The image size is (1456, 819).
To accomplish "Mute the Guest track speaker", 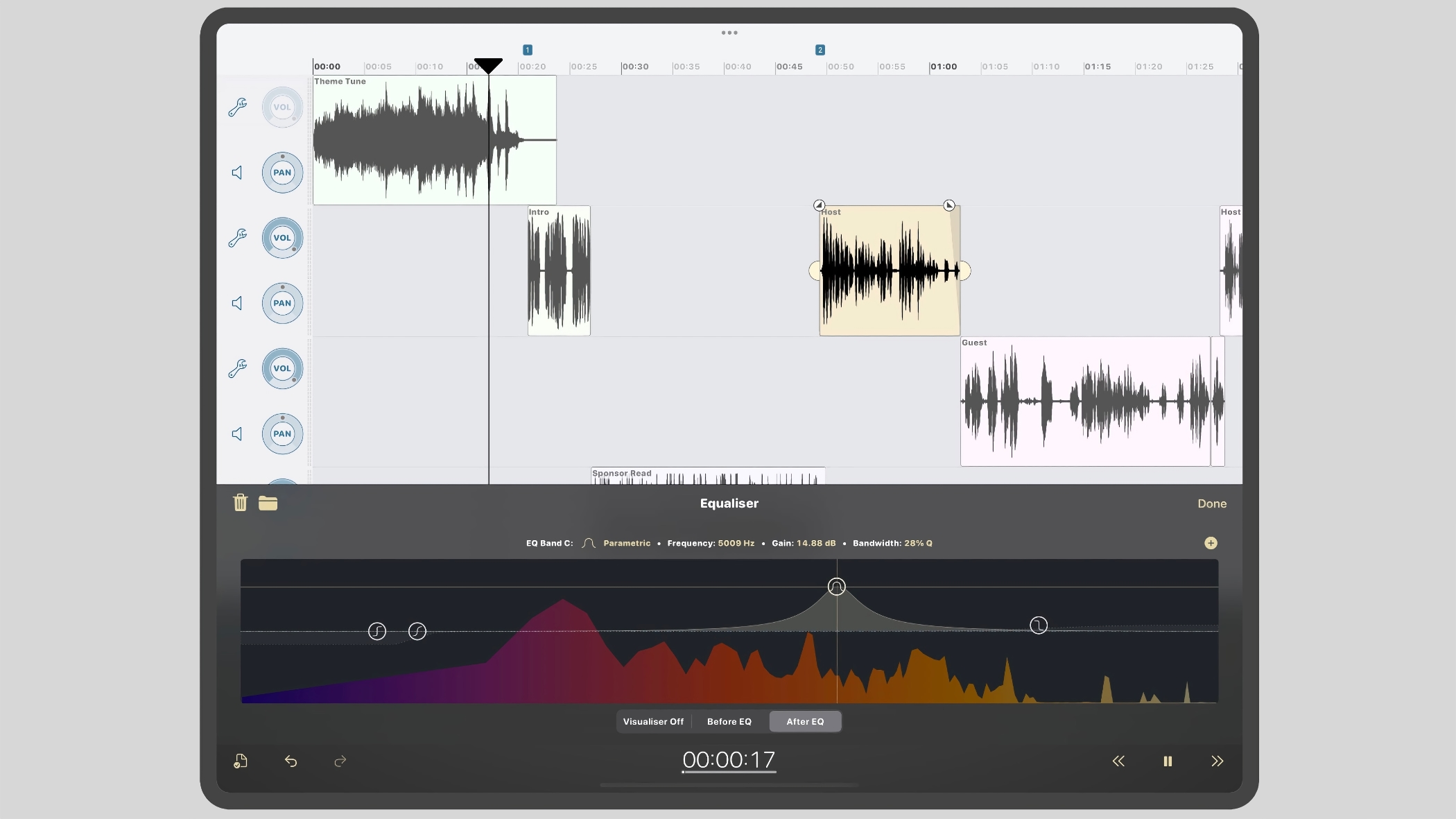I will [237, 434].
